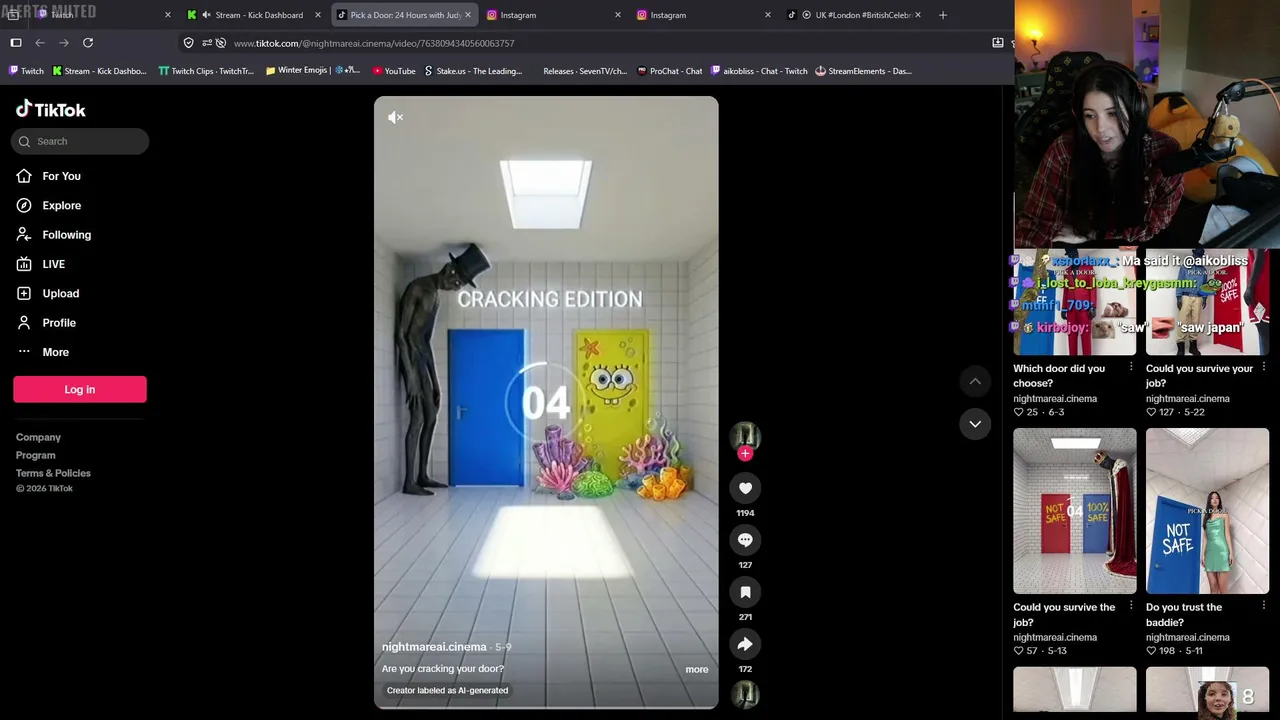The height and width of the screenshot is (720, 1280).
Task: Click the red Log in button
Action: coord(80,389)
